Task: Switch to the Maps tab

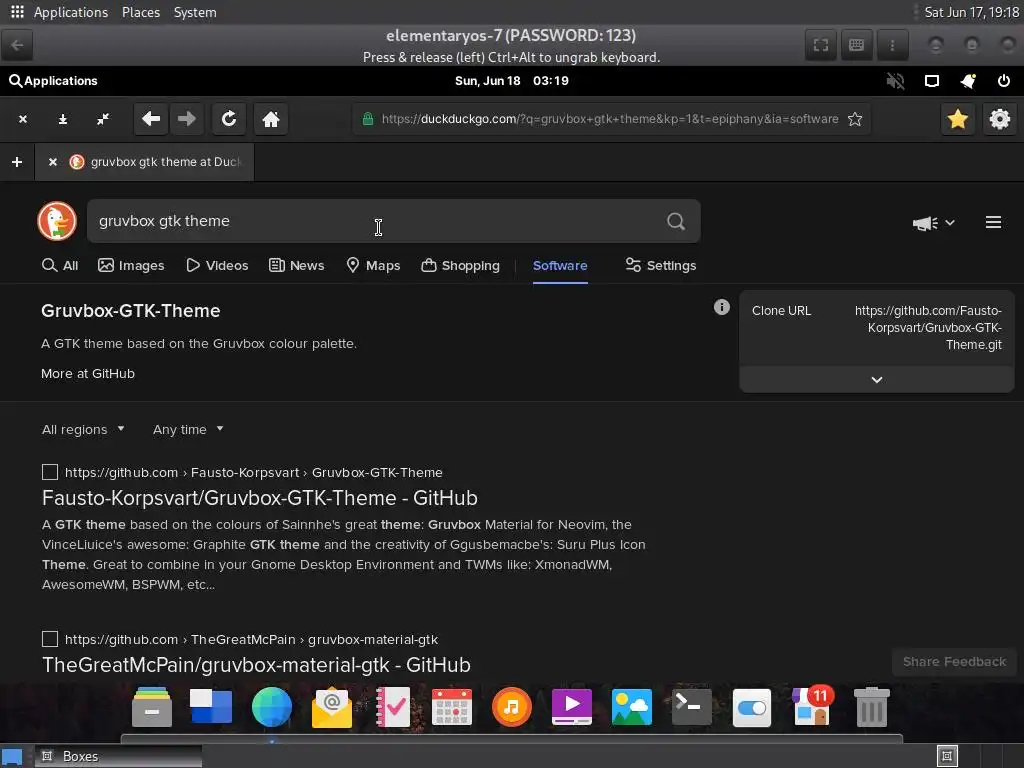Action: click(373, 265)
